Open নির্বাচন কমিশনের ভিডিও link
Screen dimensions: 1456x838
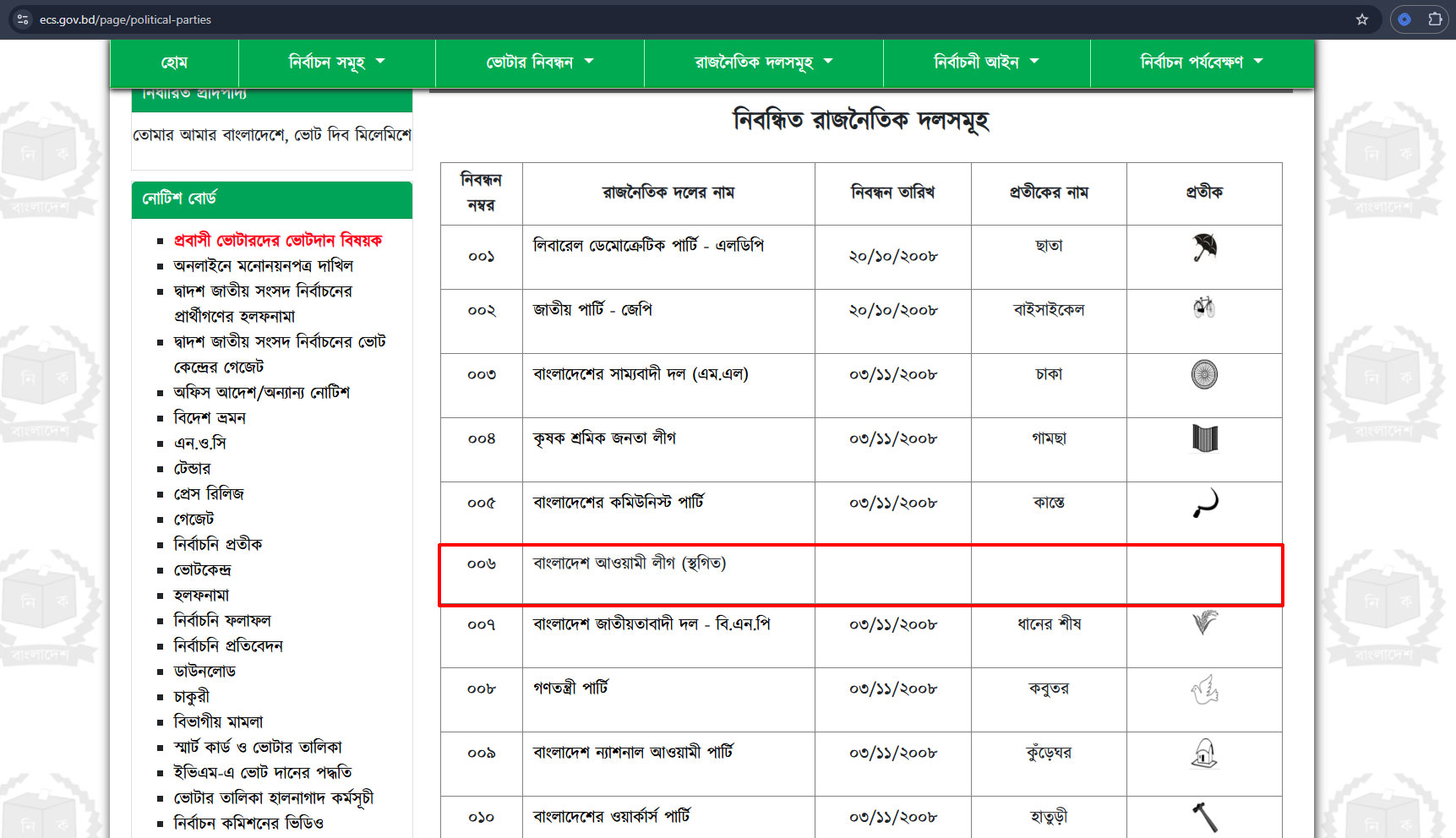(248, 824)
